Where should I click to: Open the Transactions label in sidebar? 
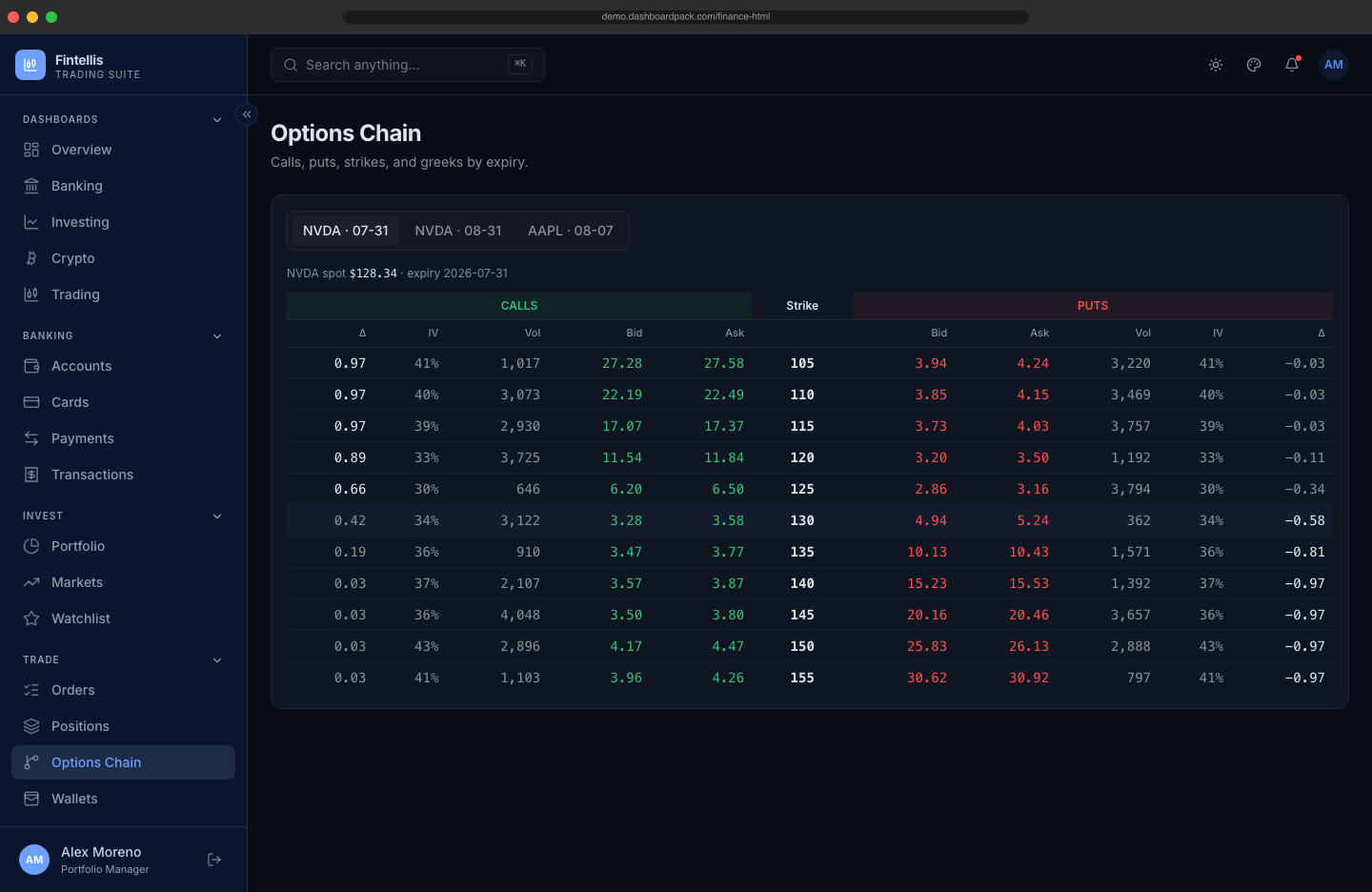[x=92, y=475]
